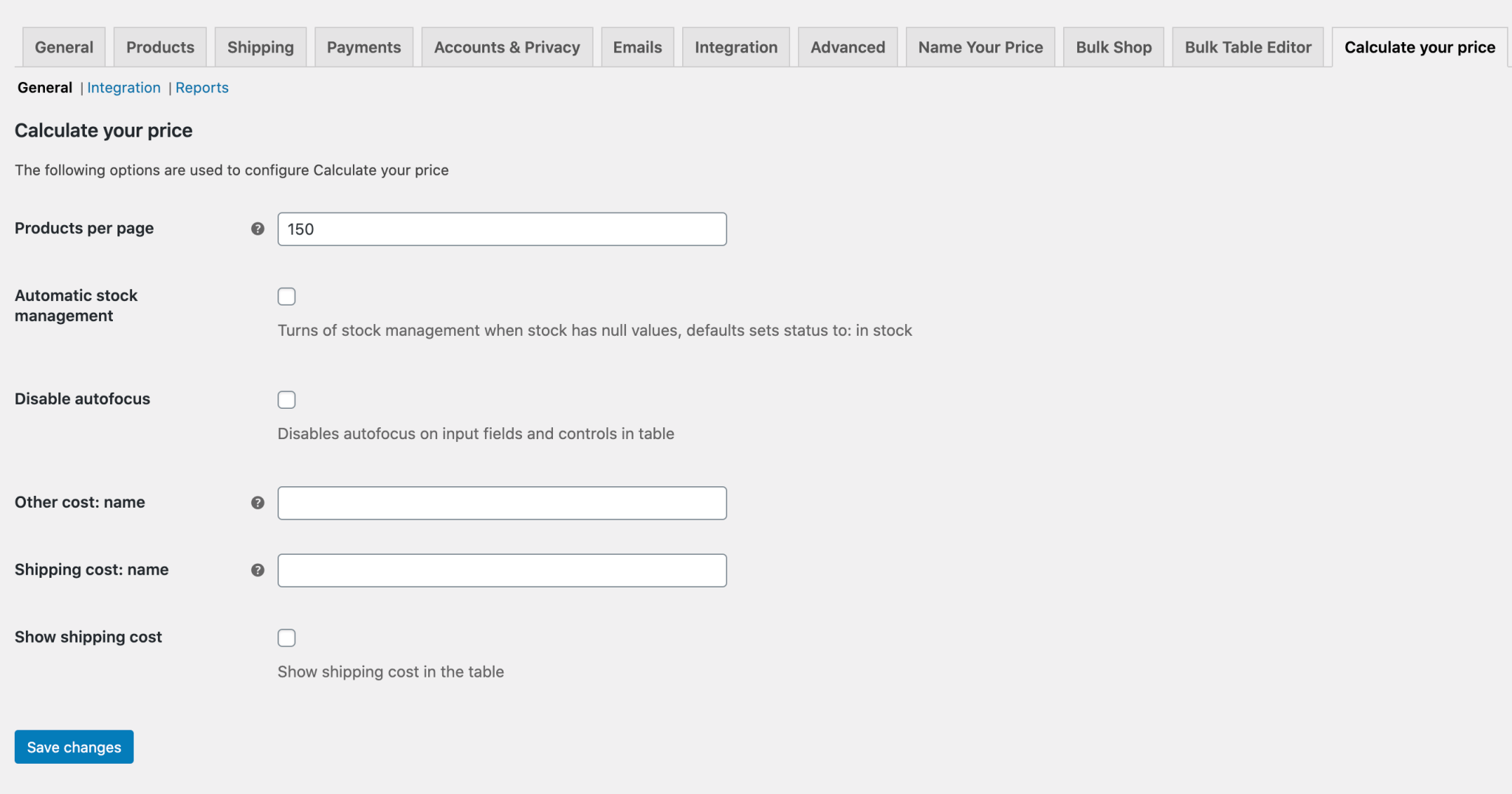This screenshot has height=794, width=1512.
Task: Click into Shipping cost: name field
Action: [x=502, y=570]
